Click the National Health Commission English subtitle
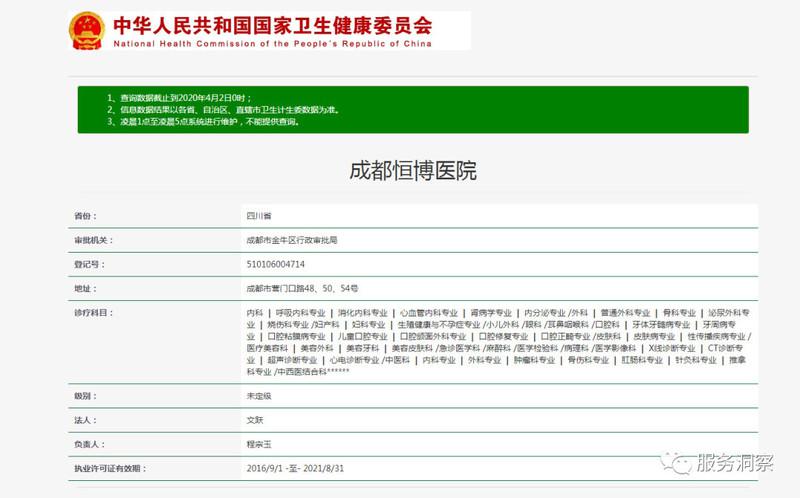Viewport: 800px width, 498px height. coord(272,44)
